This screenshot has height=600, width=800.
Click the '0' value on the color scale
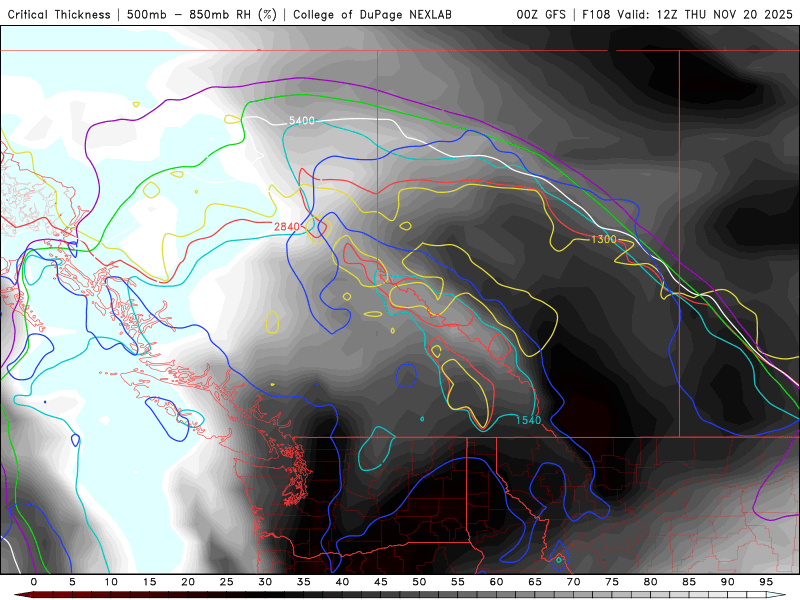(x=34, y=582)
